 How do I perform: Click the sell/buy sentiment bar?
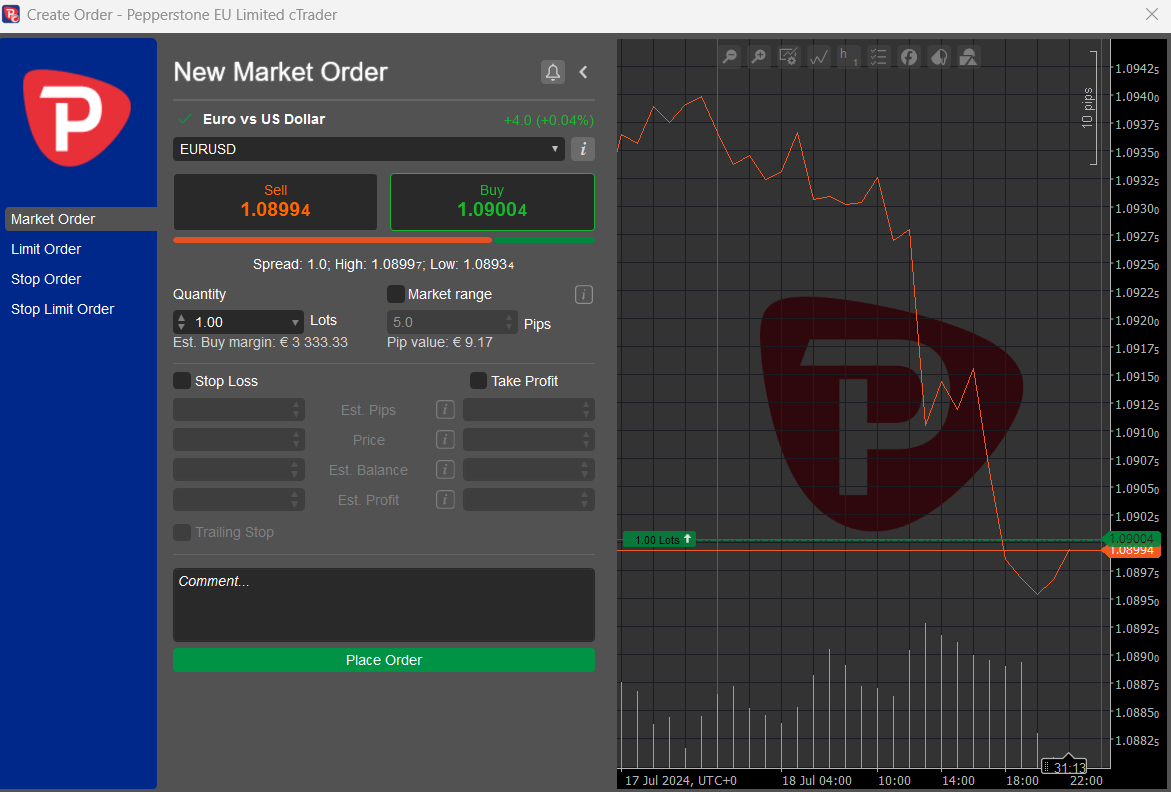click(384, 240)
